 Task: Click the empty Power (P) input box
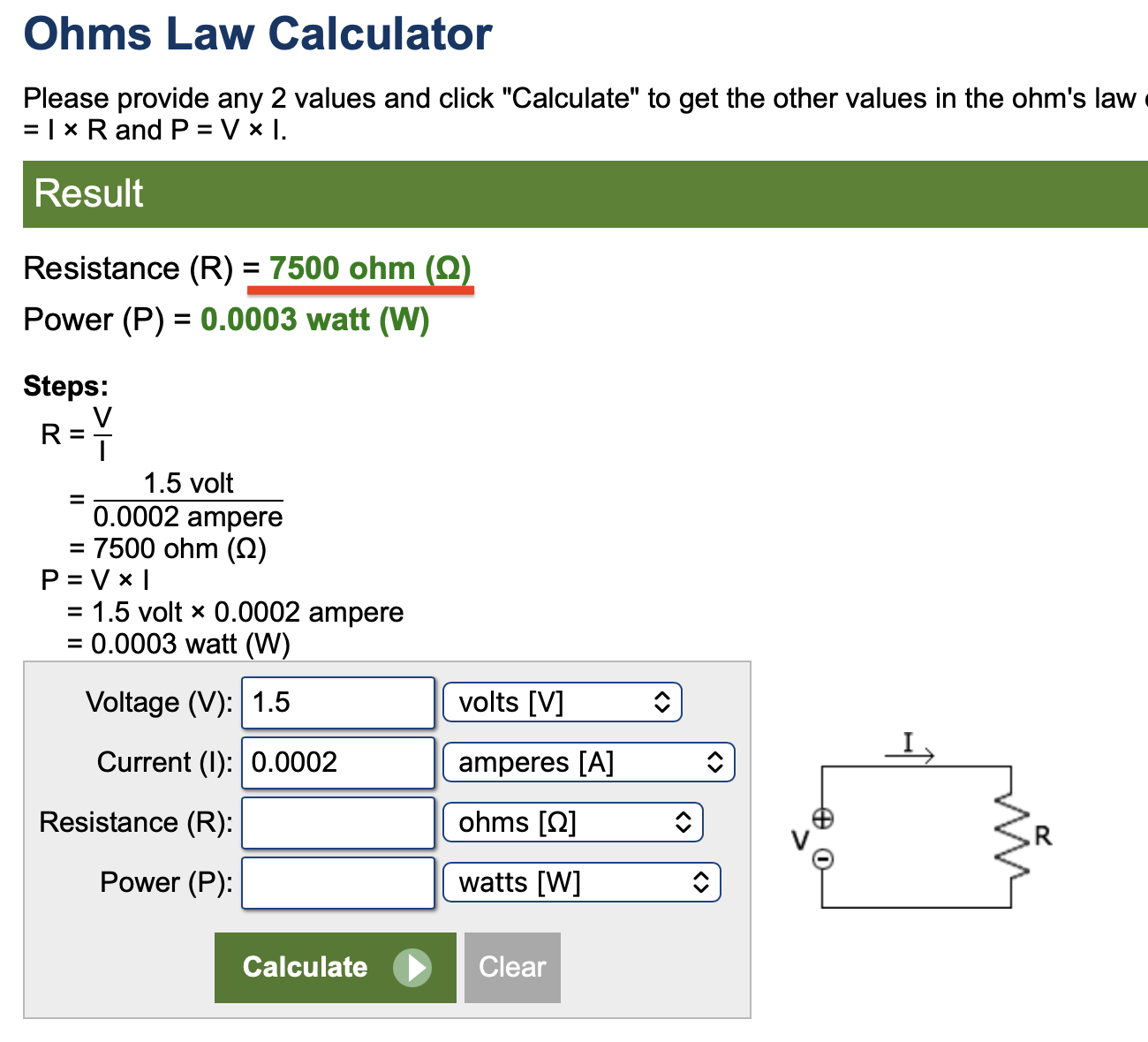tap(337, 882)
